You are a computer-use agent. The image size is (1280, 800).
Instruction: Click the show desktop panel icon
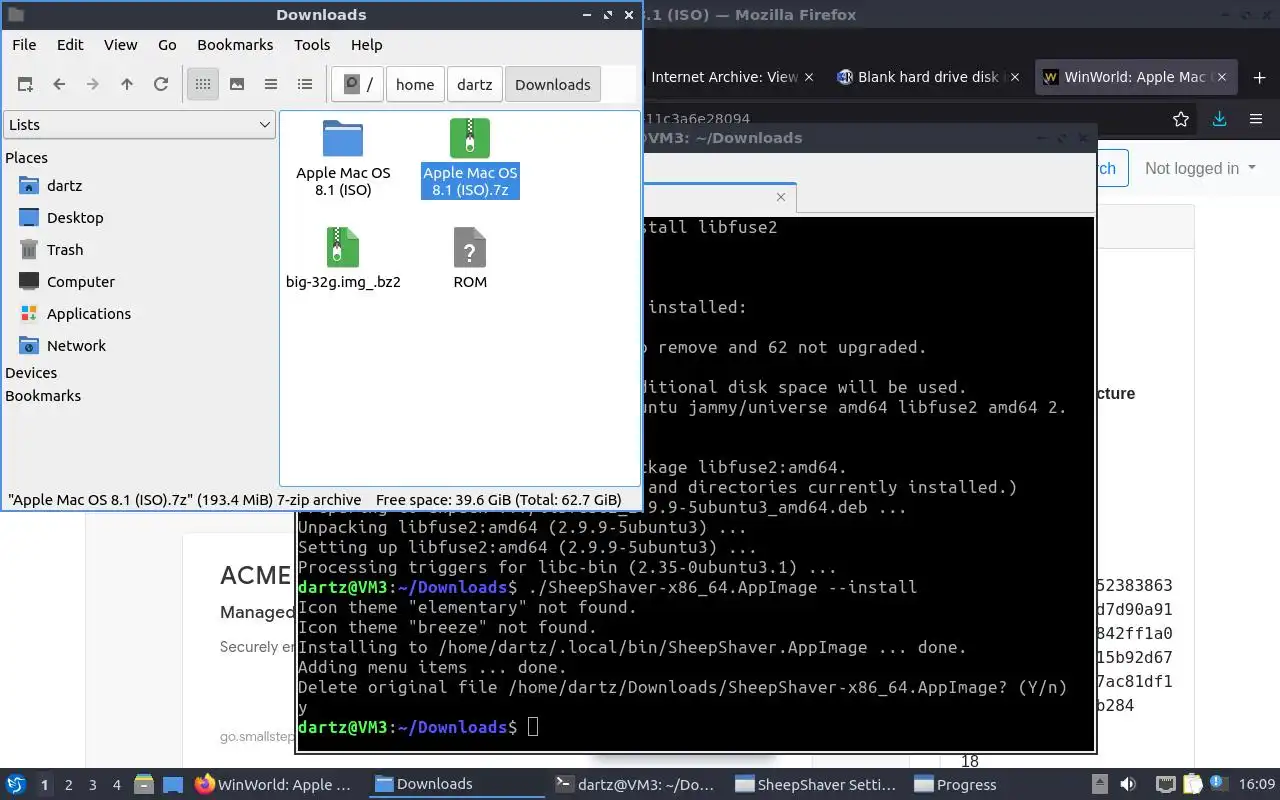(x=172, y=784)
